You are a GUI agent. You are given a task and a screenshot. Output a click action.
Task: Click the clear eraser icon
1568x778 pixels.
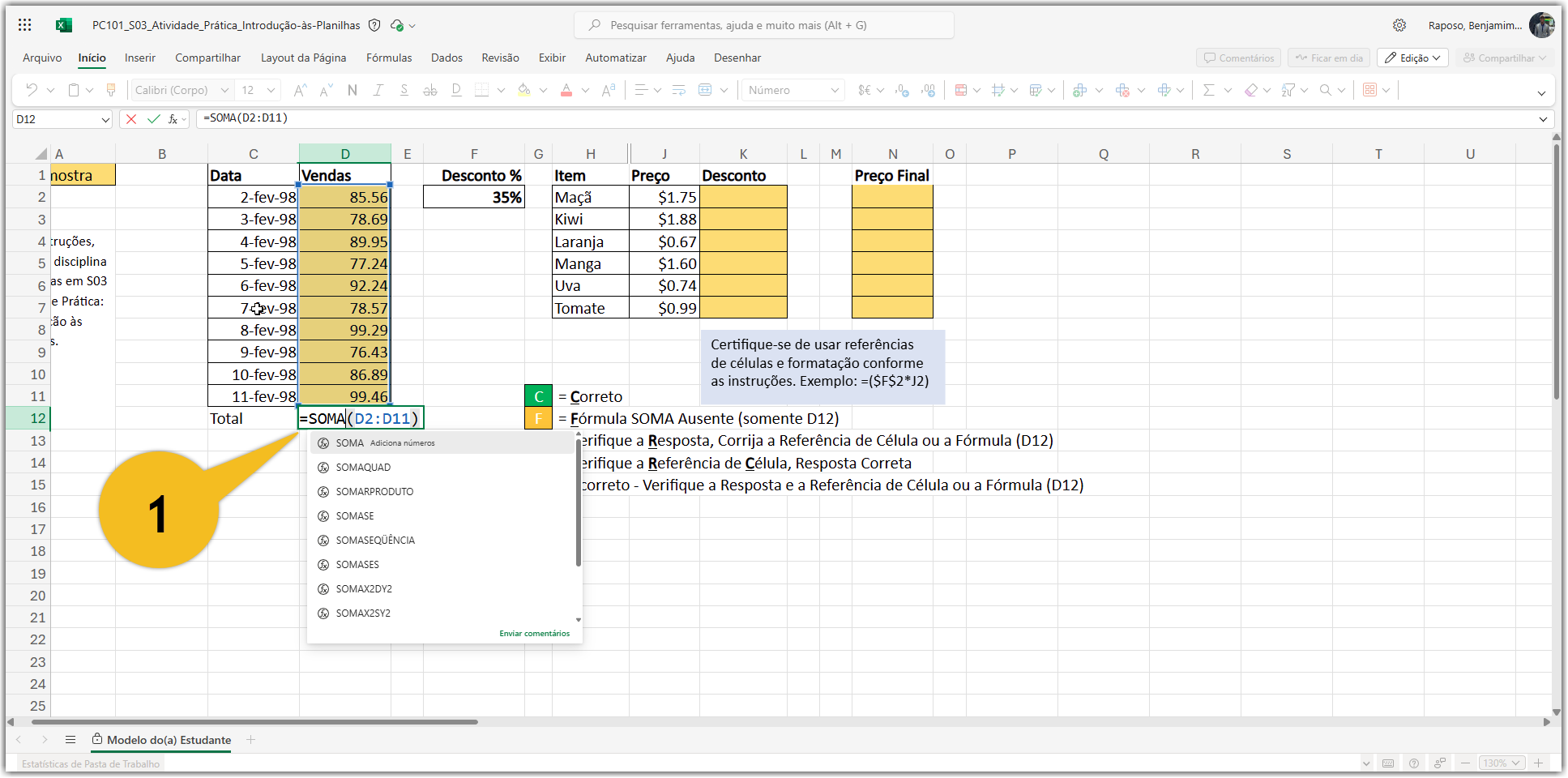(x=1251, y=90)
